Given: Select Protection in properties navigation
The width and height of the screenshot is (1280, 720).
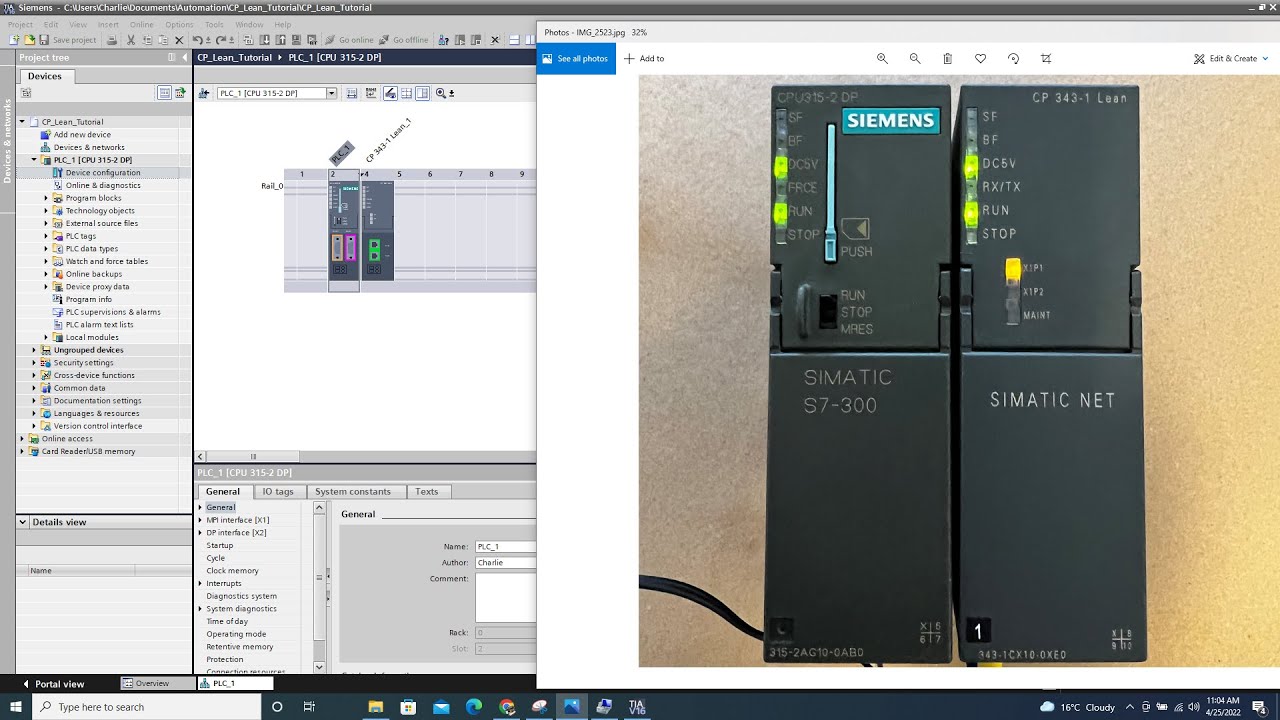Looking at the screenshot, I should click(225, 659).
